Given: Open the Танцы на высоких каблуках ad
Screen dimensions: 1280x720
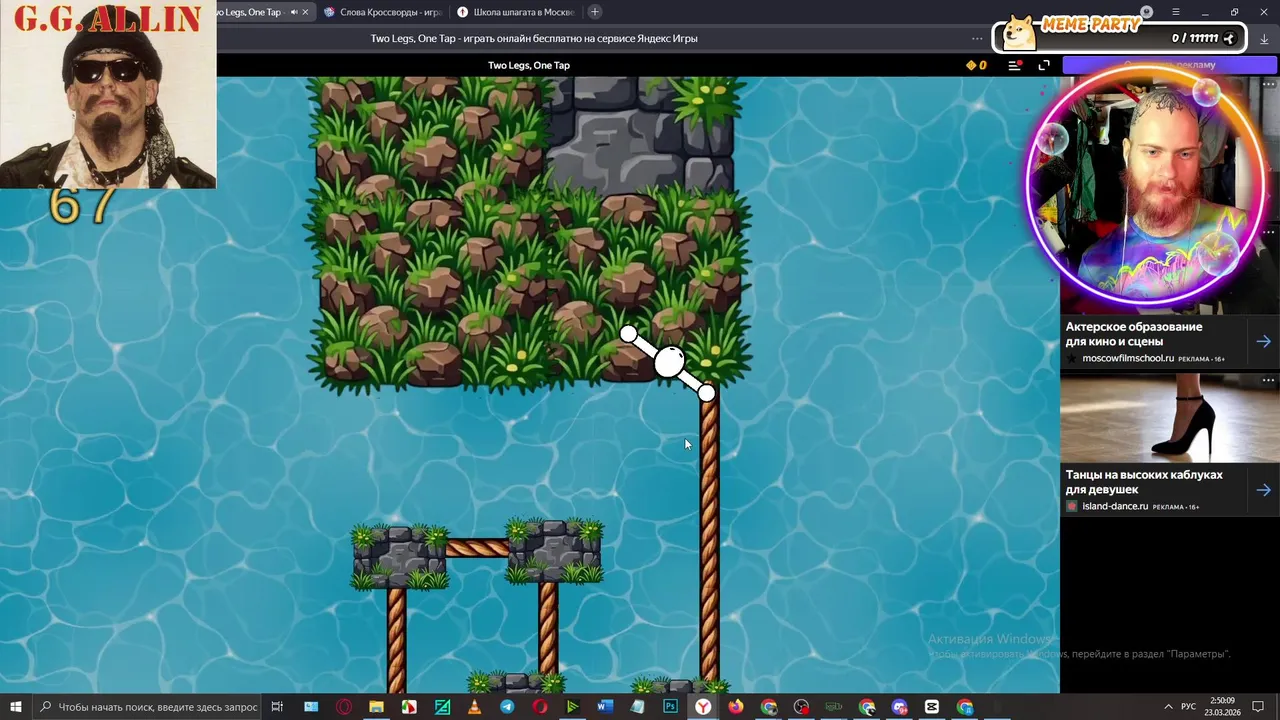Looking at the screenshot, I should point(1144,482).
